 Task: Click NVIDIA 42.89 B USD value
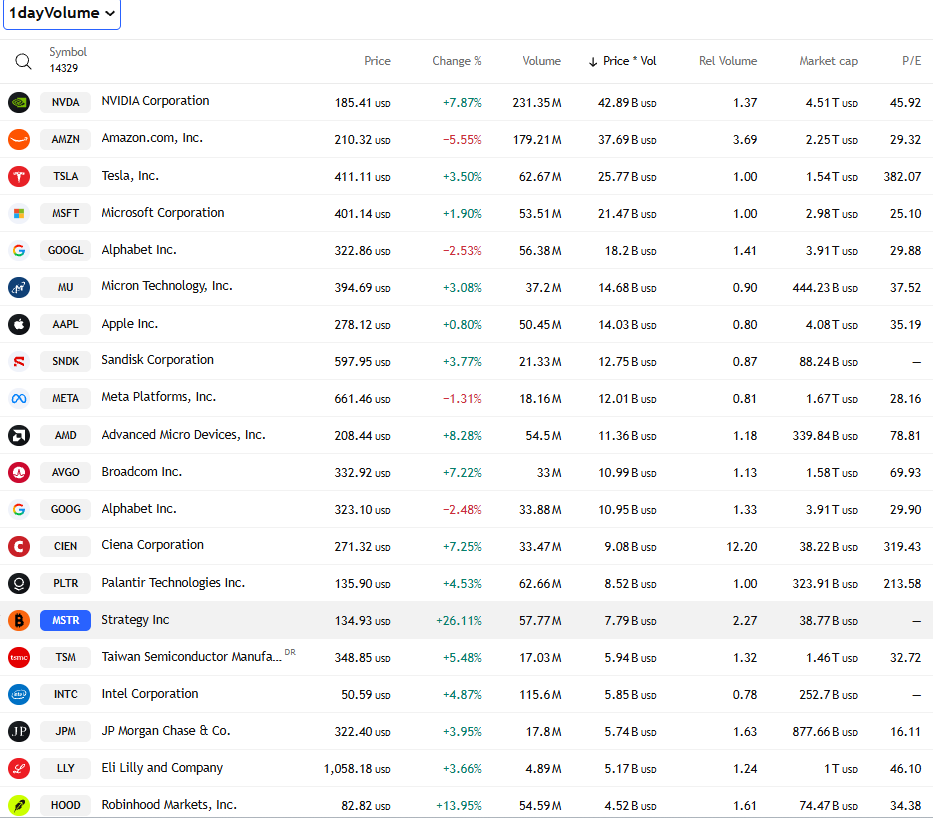point(627,103)
